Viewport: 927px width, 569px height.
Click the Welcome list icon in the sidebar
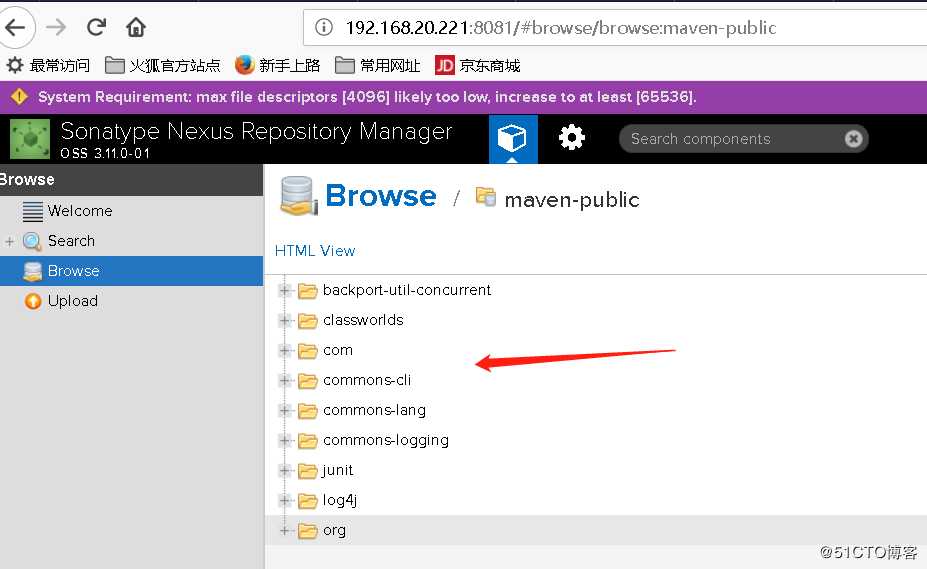pyautogui.click(x=33, y=211)
